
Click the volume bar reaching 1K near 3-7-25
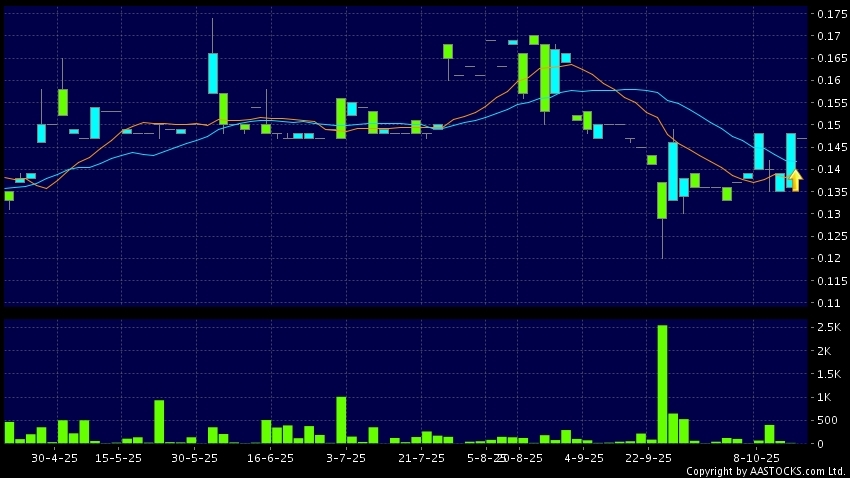pos(341,420)
